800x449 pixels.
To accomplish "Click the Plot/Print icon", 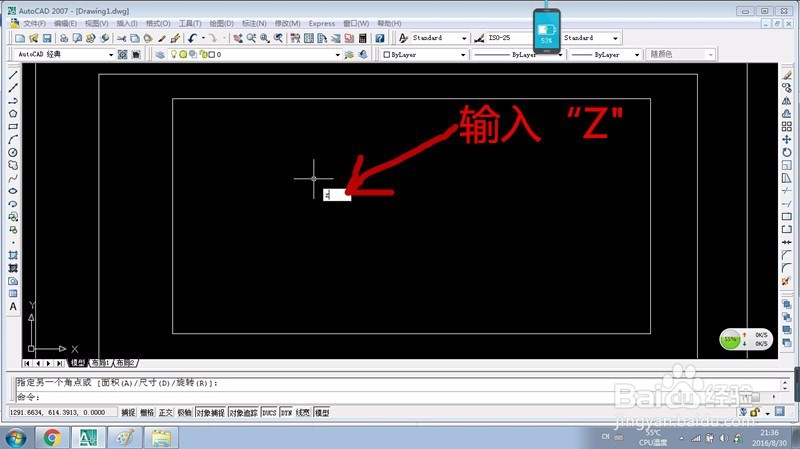I will (x=64, y=38).
